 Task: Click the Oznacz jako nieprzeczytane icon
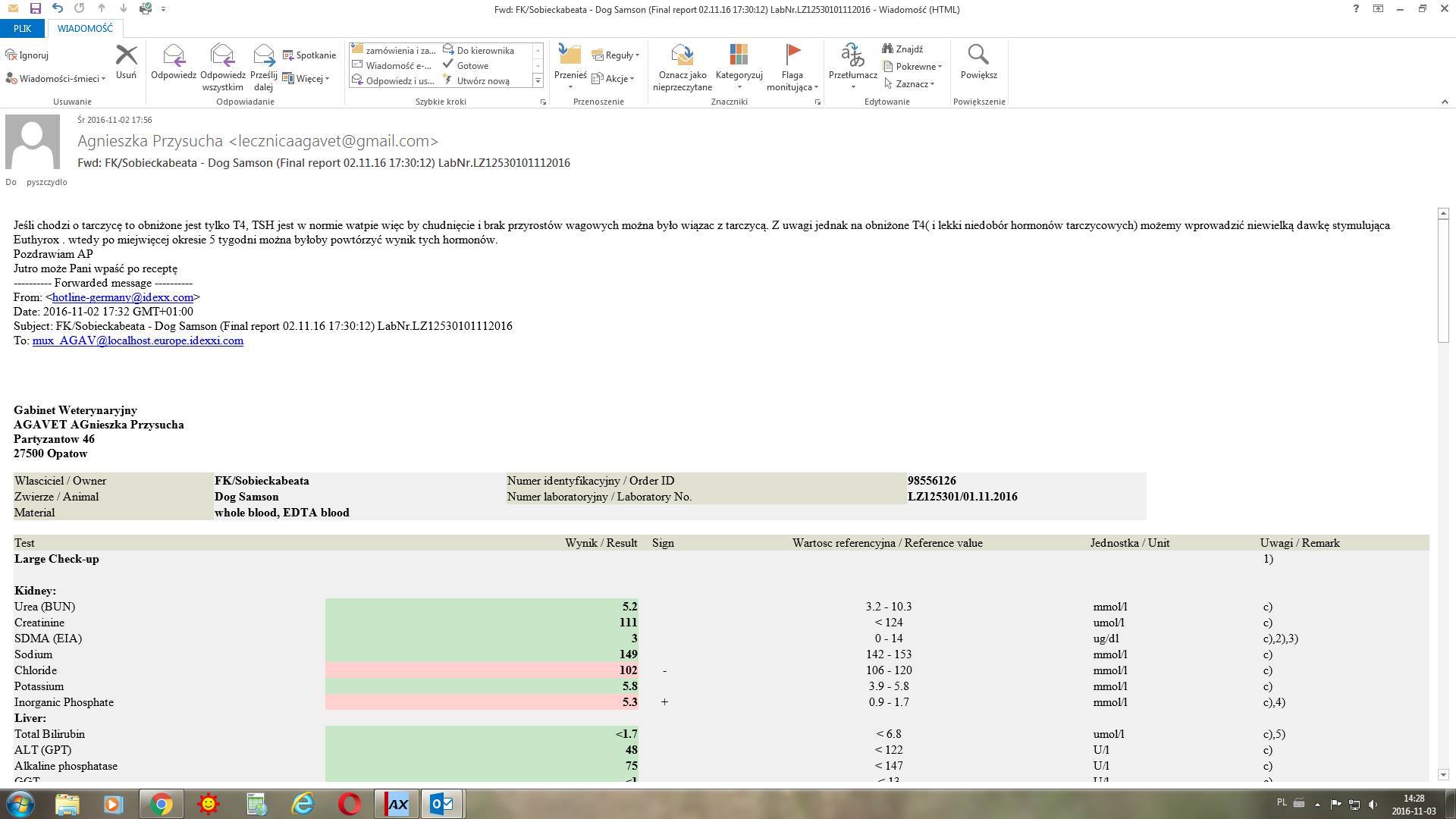pos(682,55)
